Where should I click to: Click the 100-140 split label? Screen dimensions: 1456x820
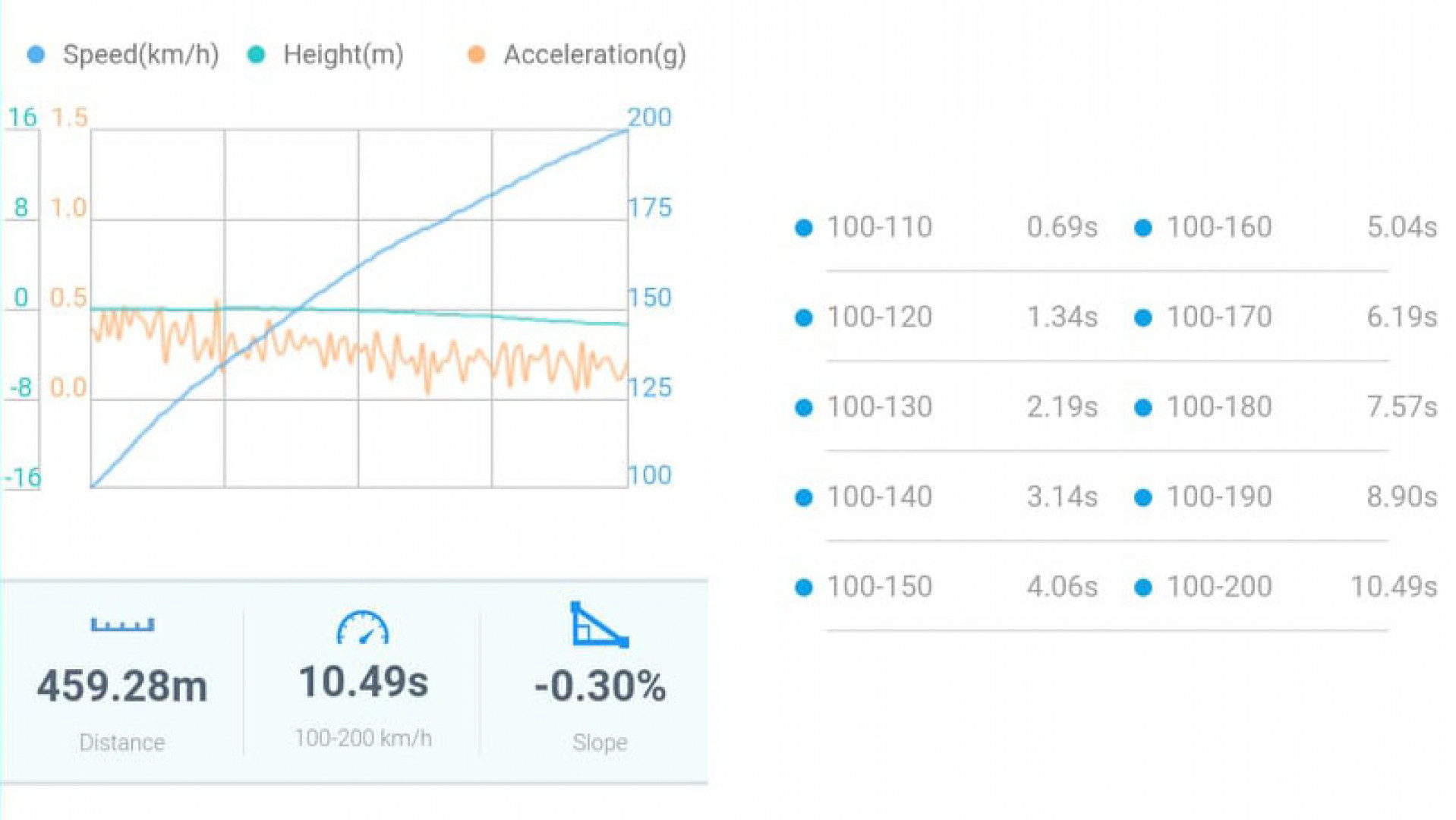click(879, 497)
